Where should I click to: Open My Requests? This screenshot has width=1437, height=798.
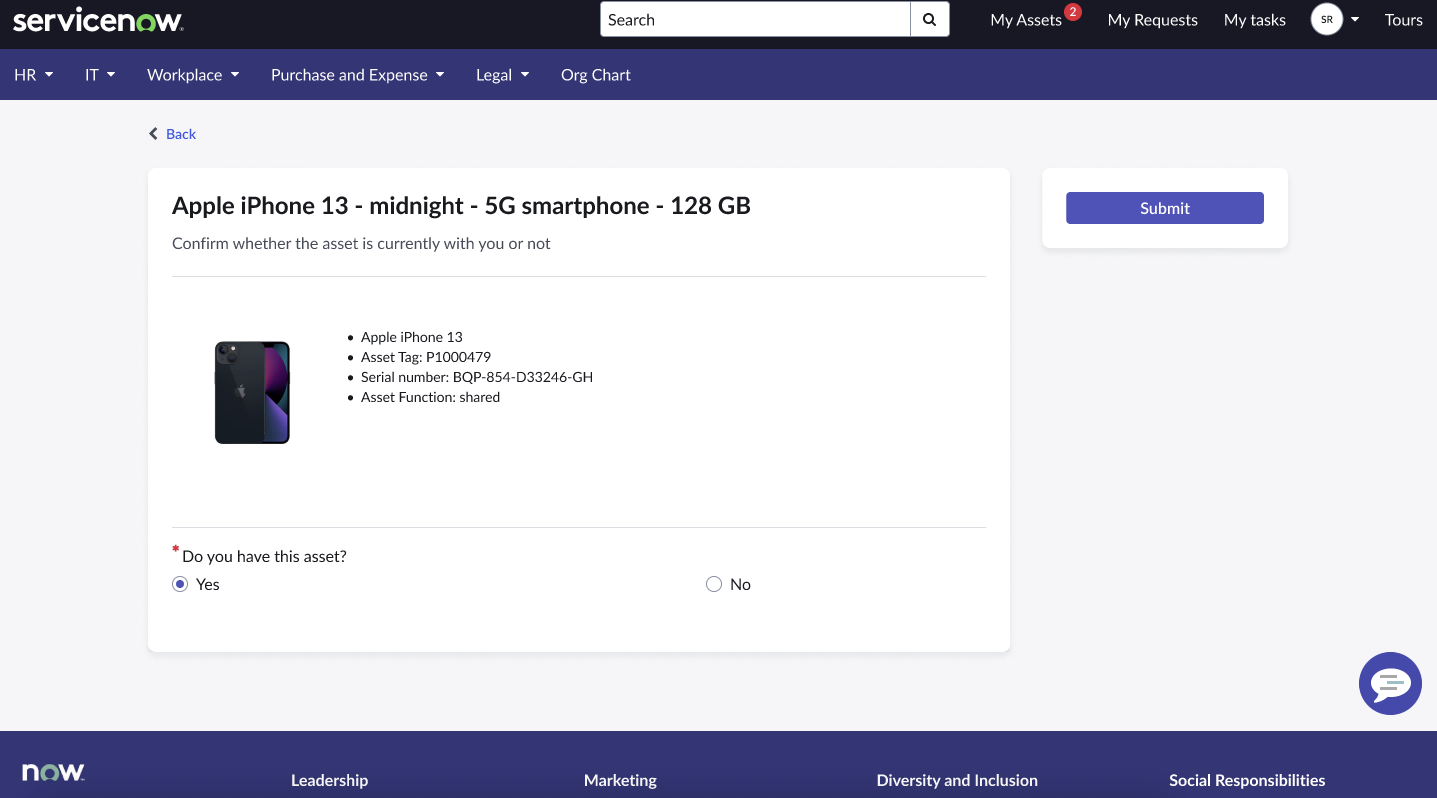pyautogui.click(x=1153, y=20)
